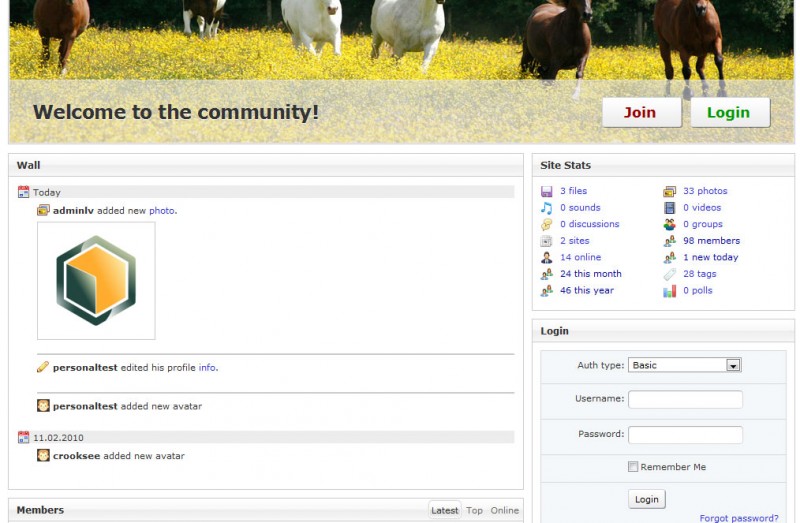Click the red Join button

(641, 112)
